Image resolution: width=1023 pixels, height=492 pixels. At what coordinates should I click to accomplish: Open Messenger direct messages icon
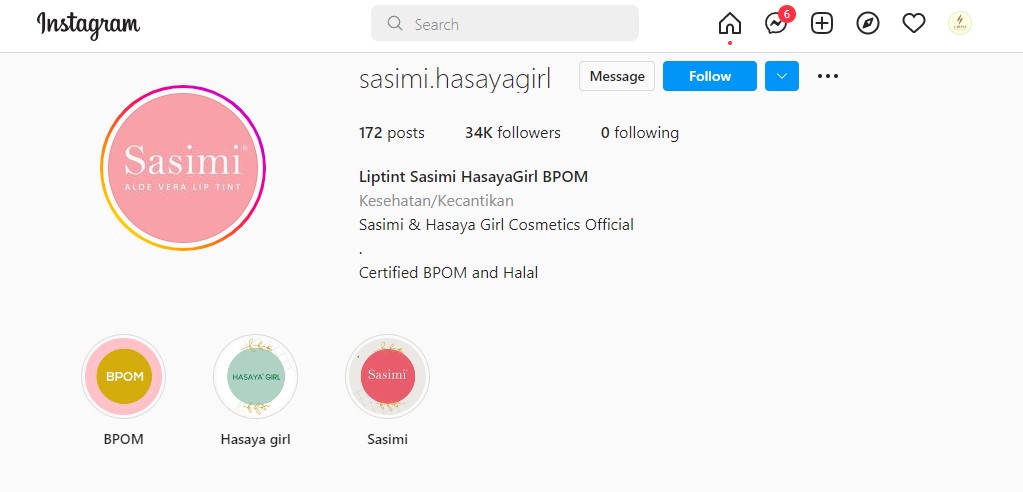coord(776,24)
